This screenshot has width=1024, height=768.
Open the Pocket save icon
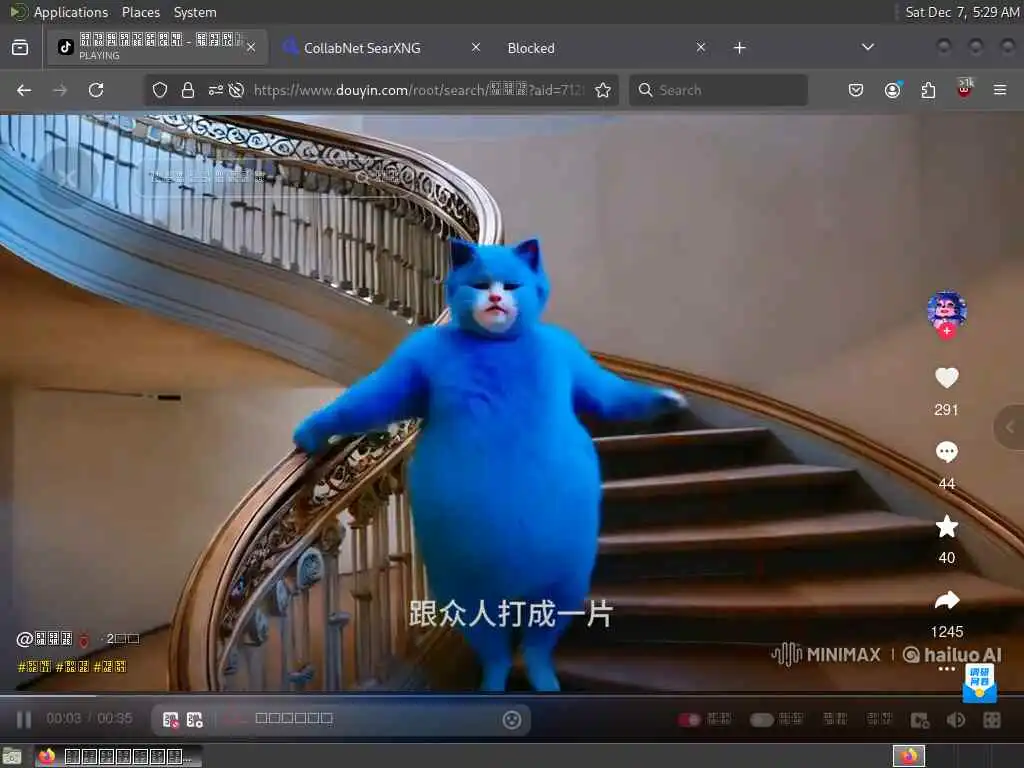coord(856,90)
